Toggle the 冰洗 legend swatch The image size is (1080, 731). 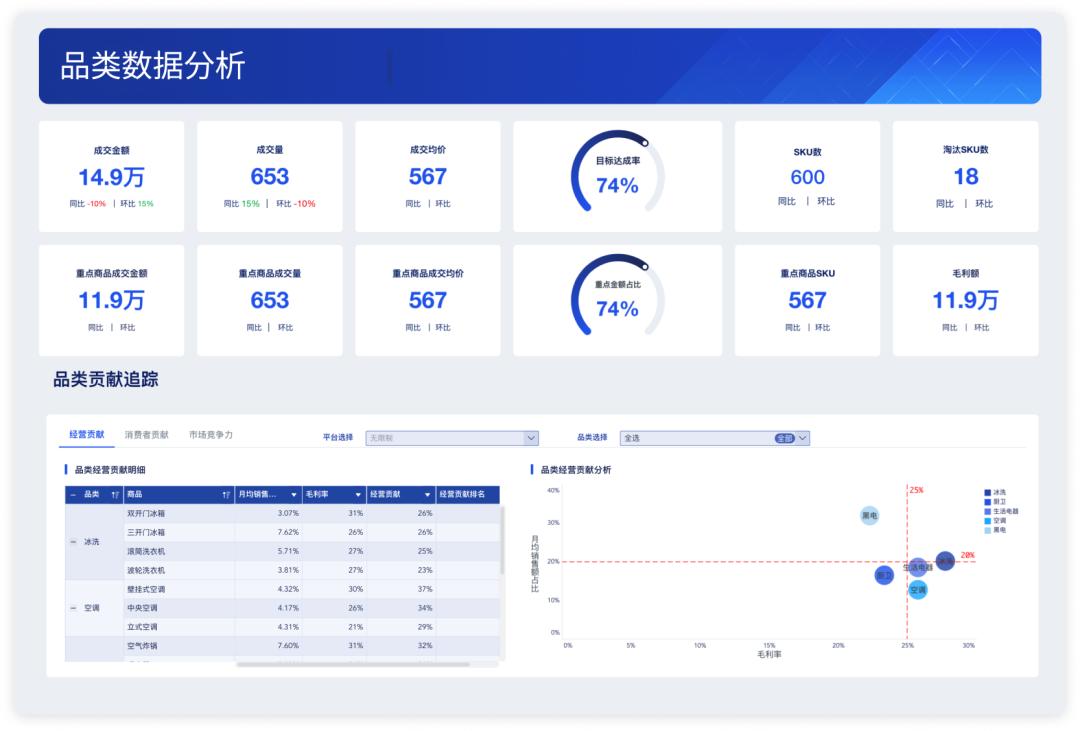tap(988, 493)
